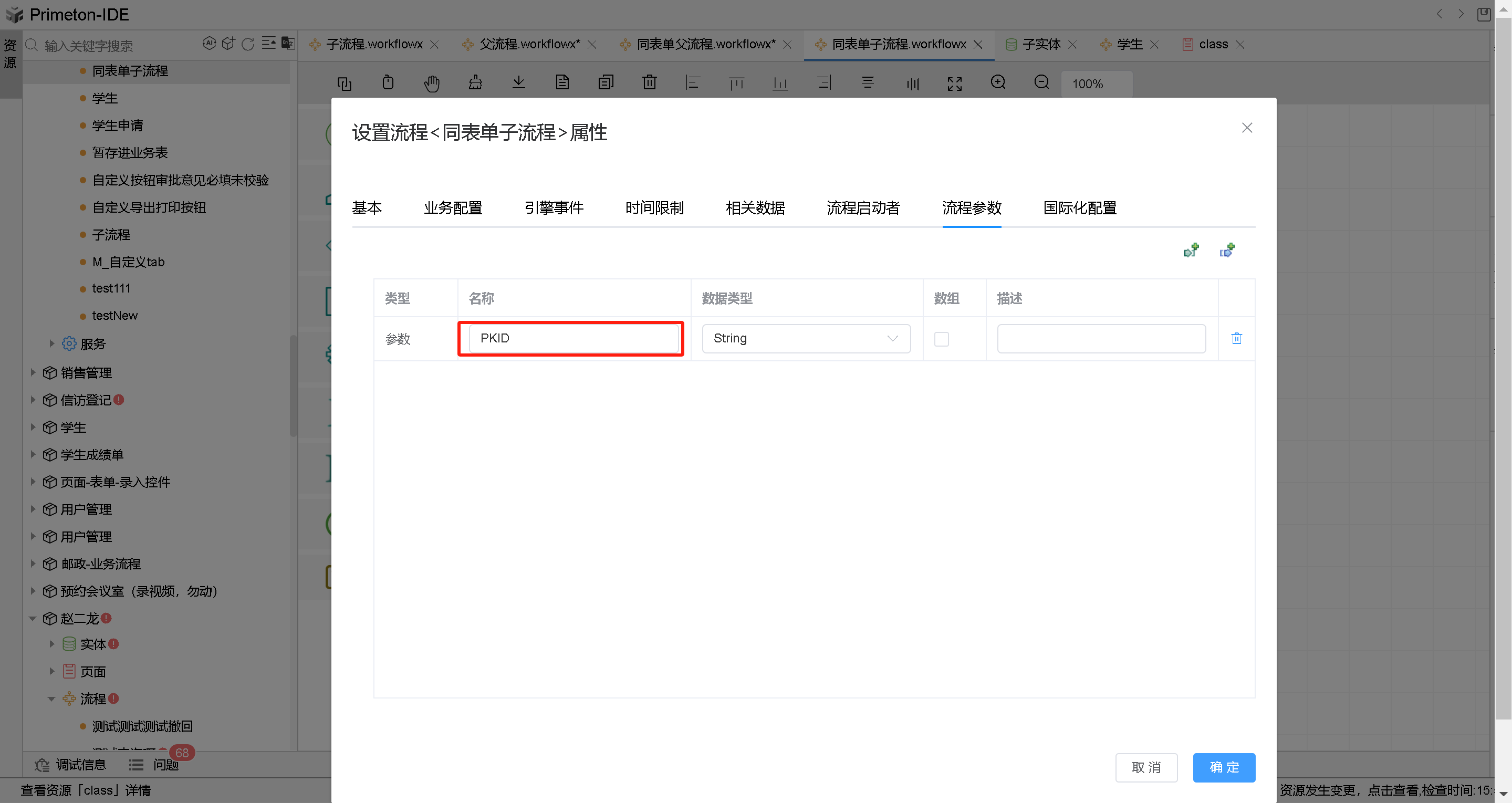Click the empty description input field
This screenshot has width=1512, height=803.
click(x=1101, y=338)
